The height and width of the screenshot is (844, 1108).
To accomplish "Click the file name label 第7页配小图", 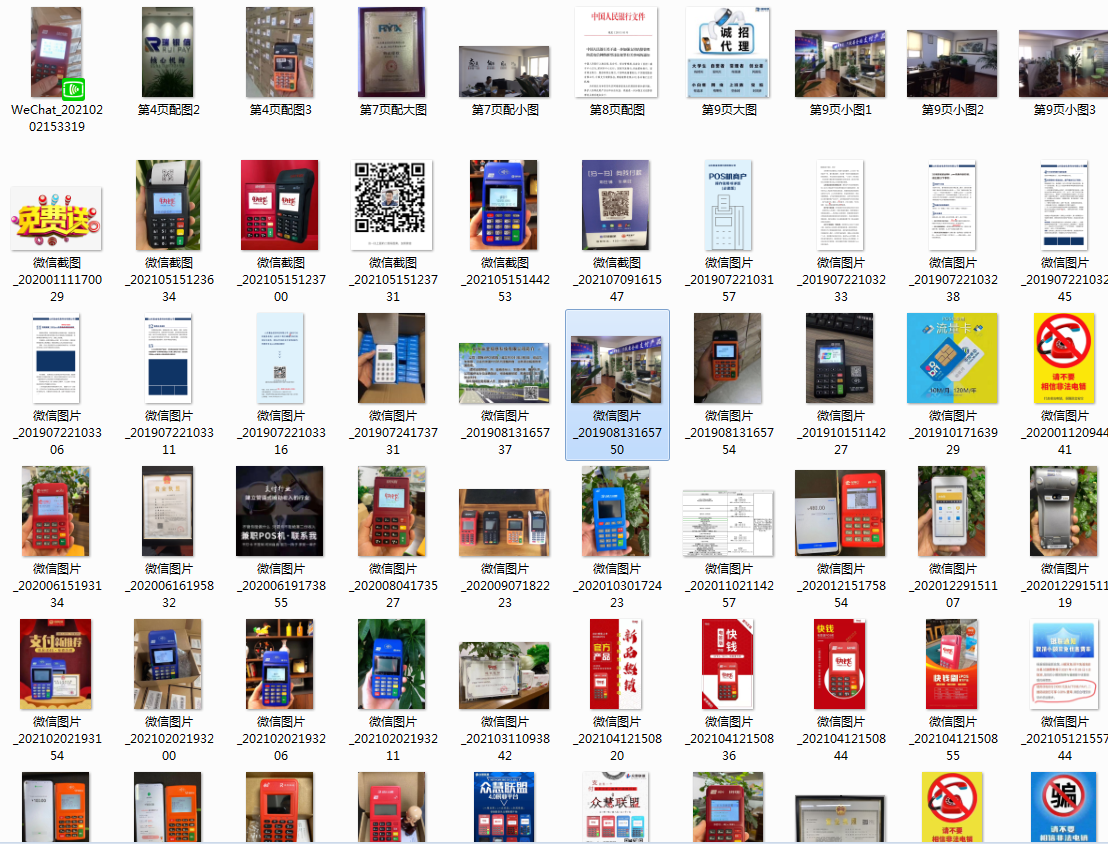I will pos(504,110).
